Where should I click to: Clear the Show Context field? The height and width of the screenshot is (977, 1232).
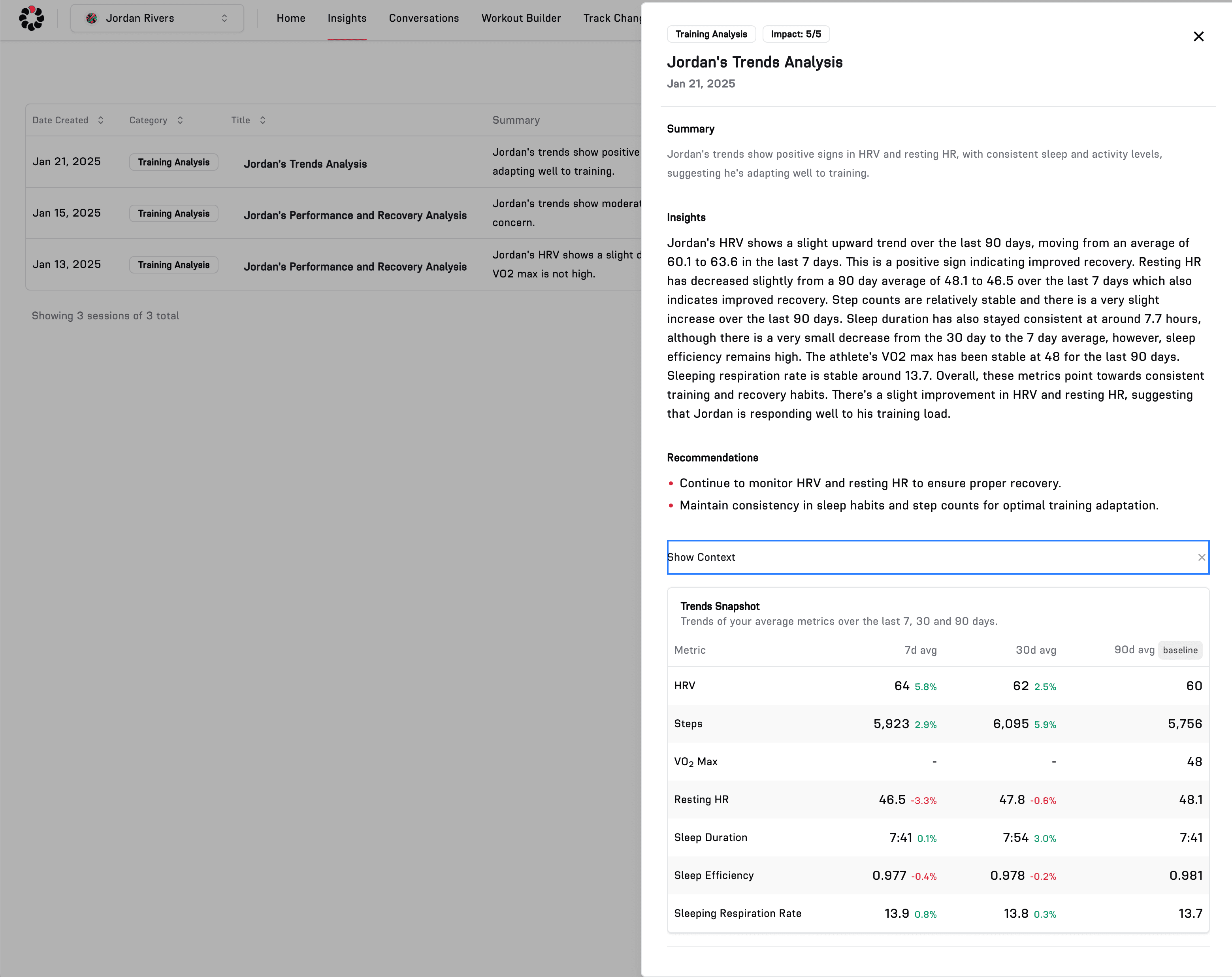point(1201,557)
